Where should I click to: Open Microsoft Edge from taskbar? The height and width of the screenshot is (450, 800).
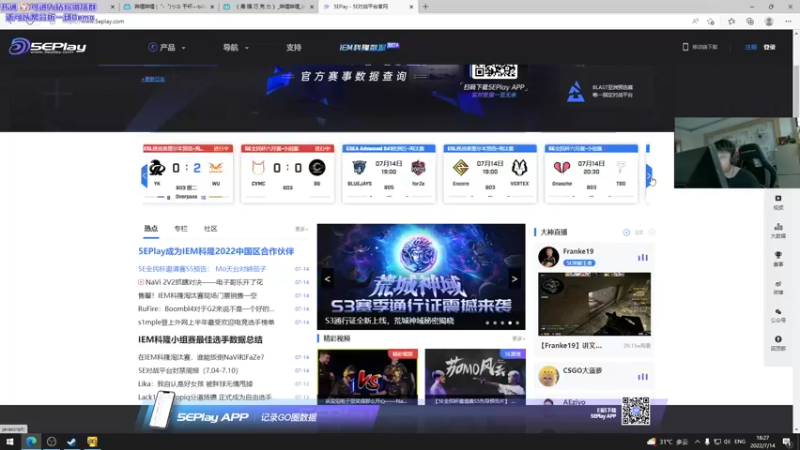(x=31, y=441)
